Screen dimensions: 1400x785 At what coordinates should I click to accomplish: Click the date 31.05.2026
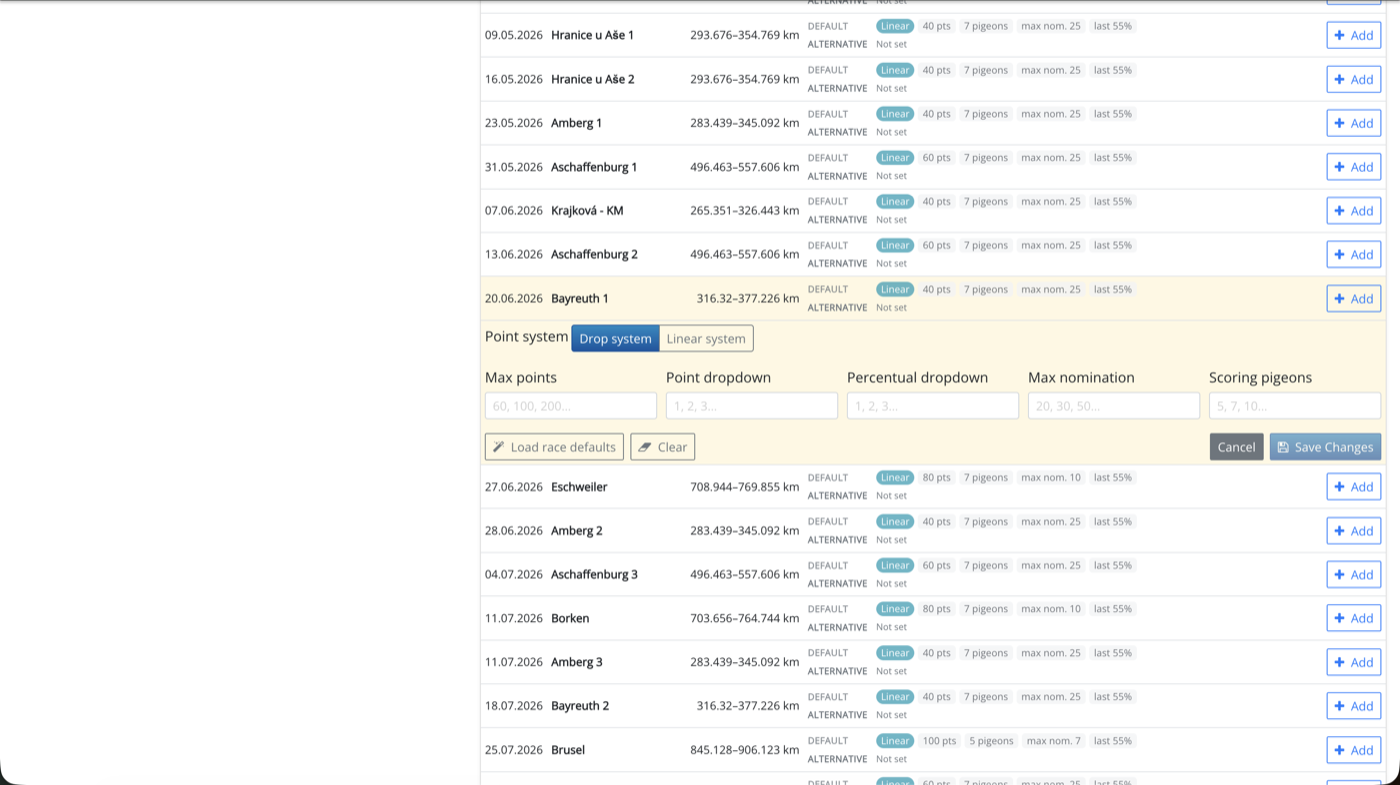point(514,167)
